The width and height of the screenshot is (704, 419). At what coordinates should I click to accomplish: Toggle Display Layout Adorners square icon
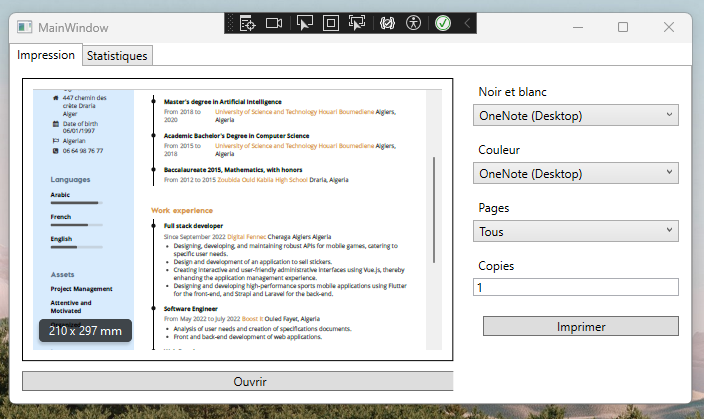point(331,23)
